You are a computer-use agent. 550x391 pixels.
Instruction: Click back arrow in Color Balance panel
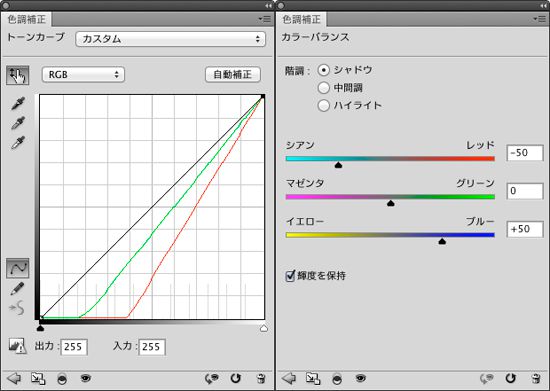point(289,378)
